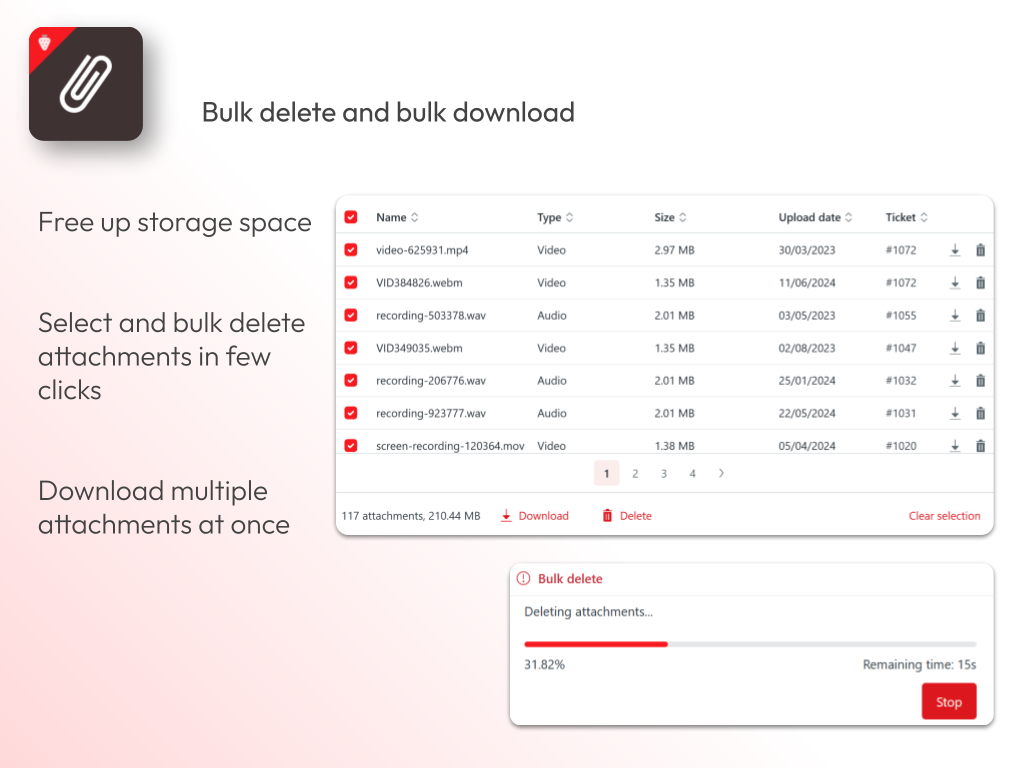Stop the bulk delete operation

pyautogui.click(x=948, y=701)
